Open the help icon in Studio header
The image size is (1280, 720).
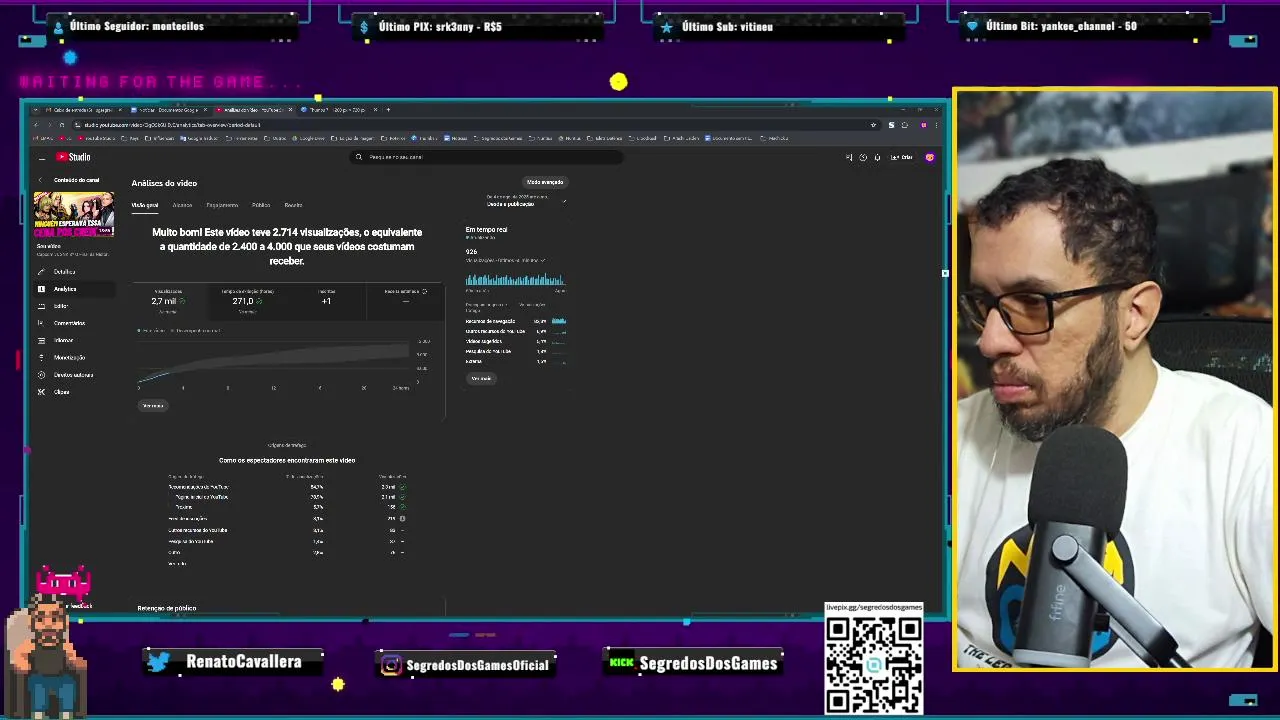863,157
